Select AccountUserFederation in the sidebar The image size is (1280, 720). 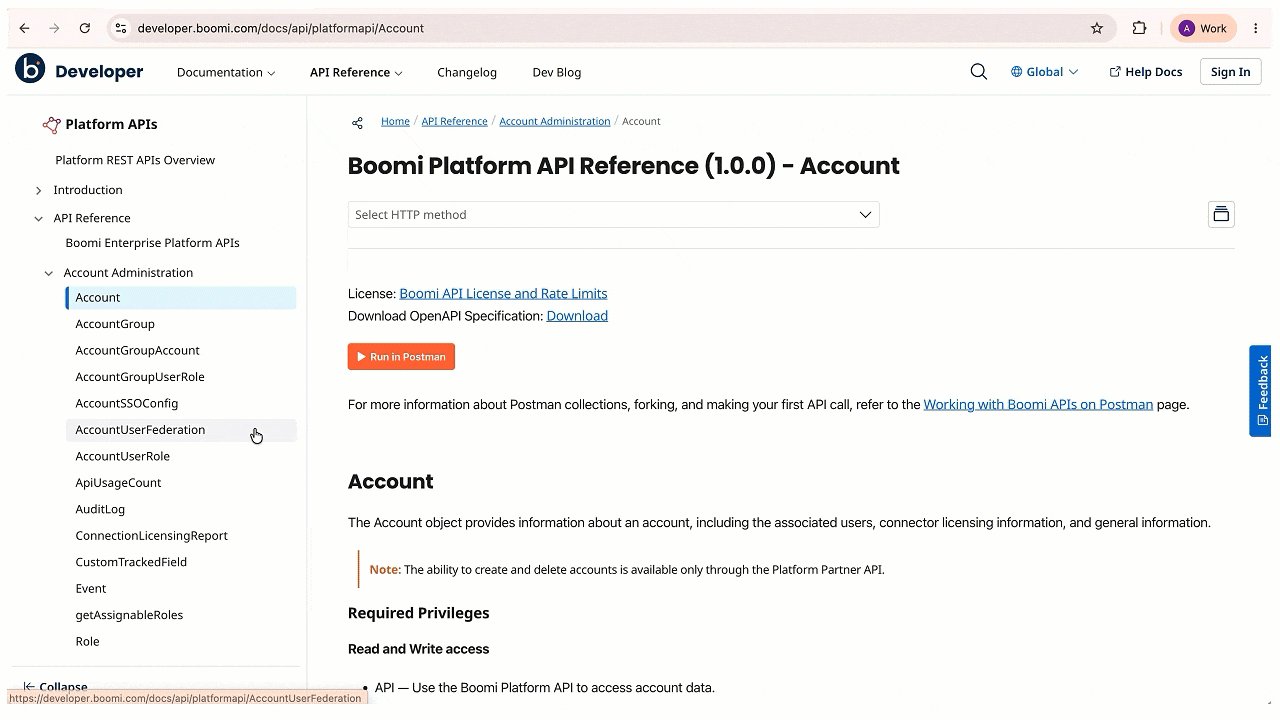(x=181, y=430)
